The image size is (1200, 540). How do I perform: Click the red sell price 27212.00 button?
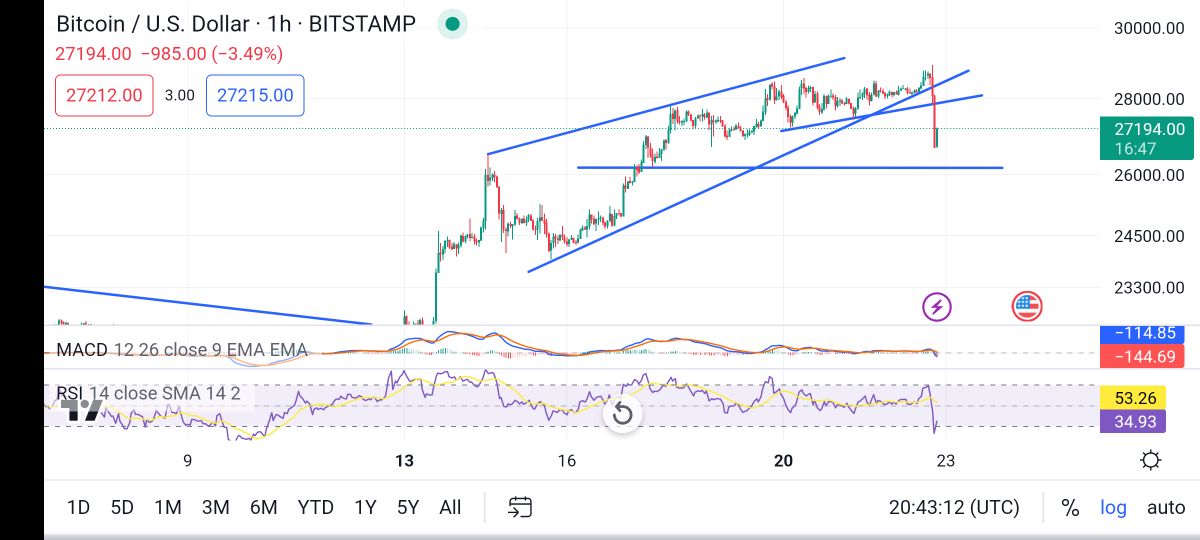(104, 96)
